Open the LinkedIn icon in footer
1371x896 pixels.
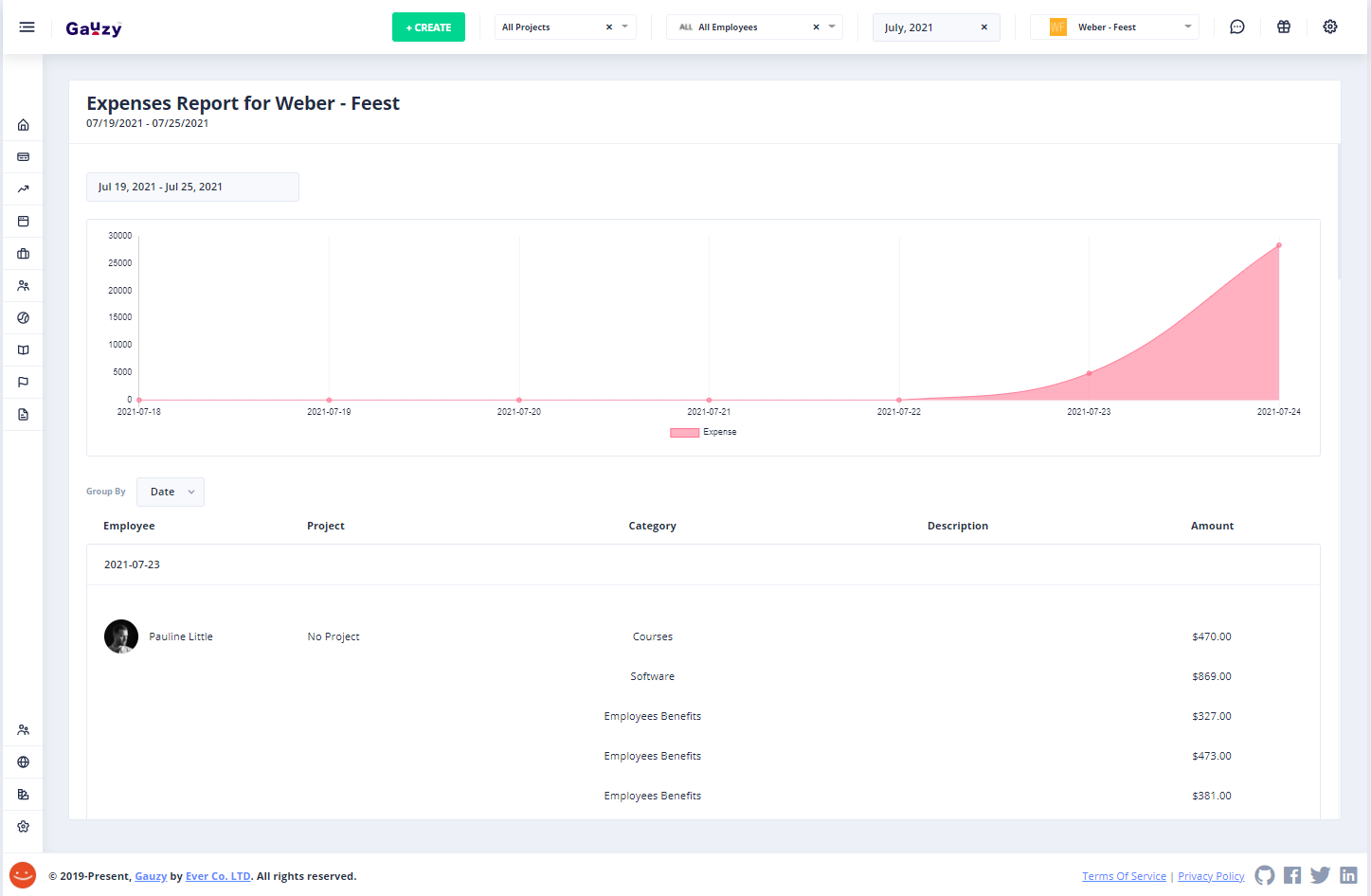click(x=1348, y=875)
